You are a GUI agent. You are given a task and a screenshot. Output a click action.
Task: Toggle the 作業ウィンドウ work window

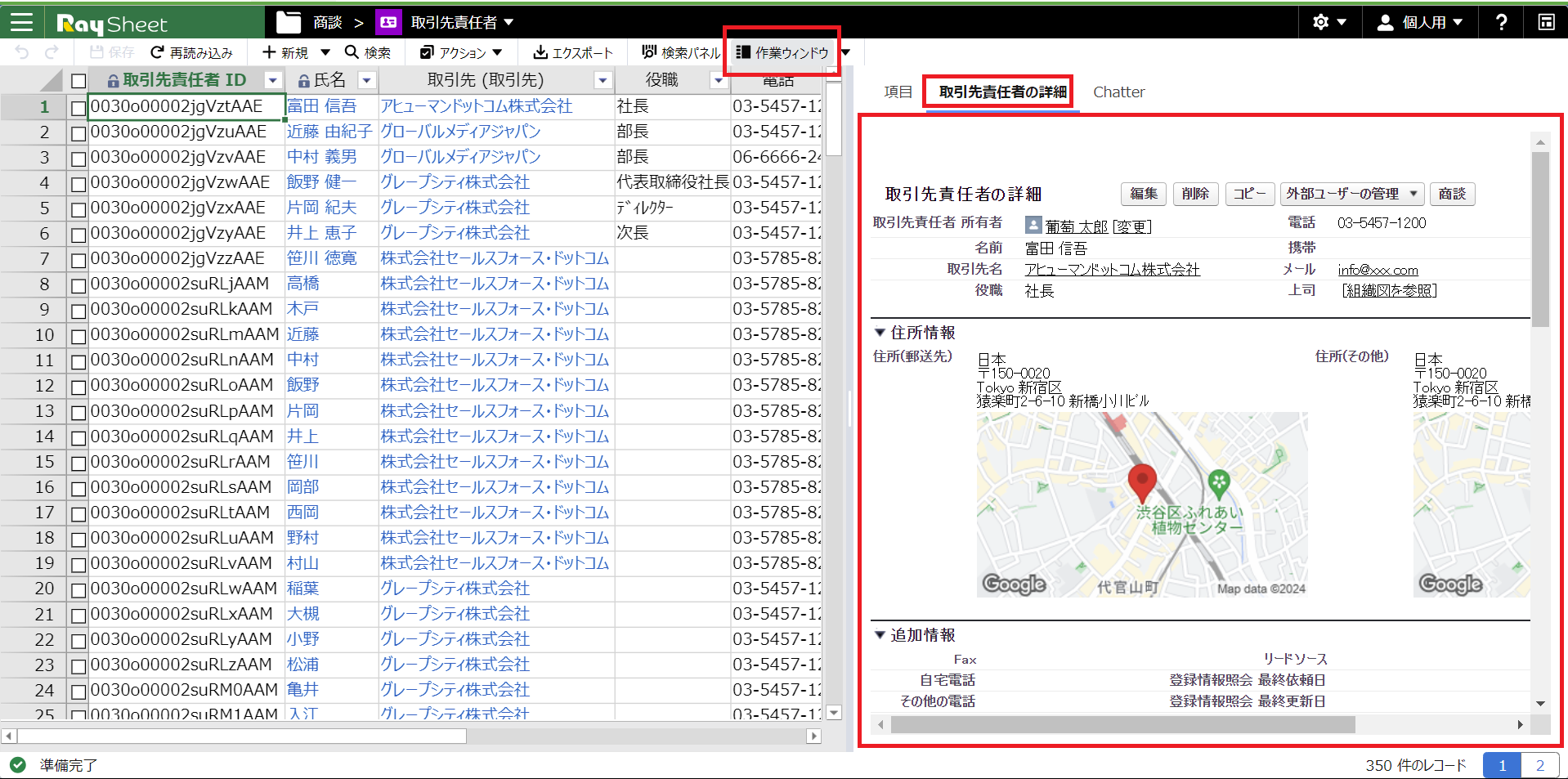tap(782, 52)
